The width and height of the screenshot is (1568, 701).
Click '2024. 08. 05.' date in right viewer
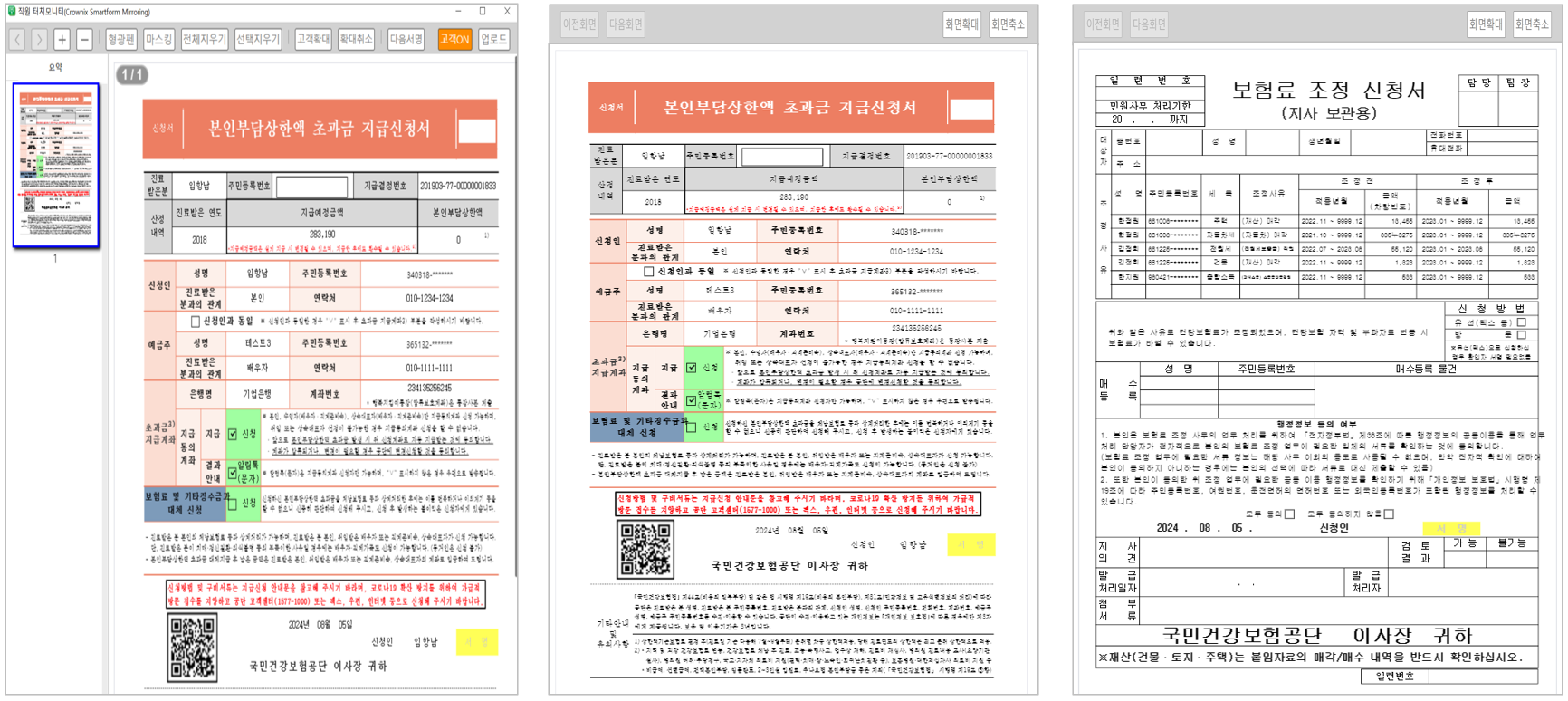click(x=1204, y=528)
